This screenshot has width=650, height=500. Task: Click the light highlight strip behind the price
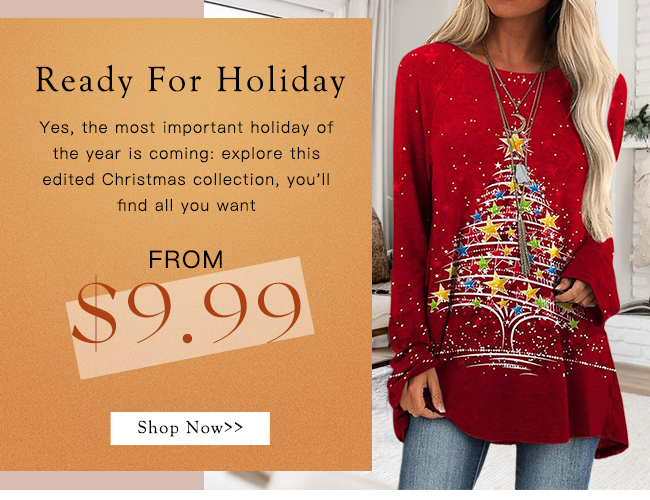click(x=190, y=317)
